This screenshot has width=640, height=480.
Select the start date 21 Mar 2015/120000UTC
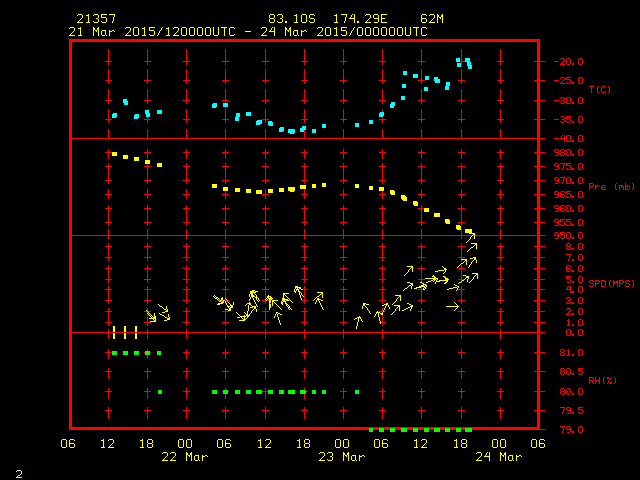(152, 32)
